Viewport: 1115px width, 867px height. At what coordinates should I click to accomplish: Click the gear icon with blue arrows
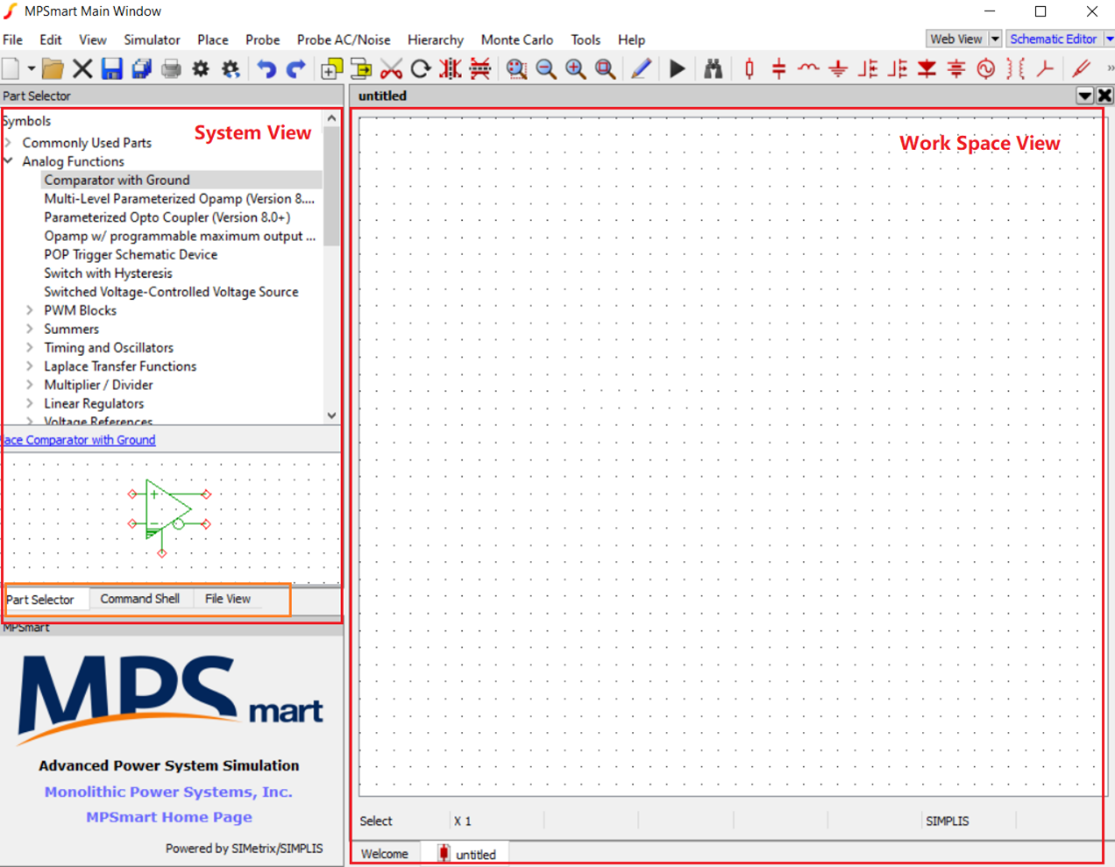pos(230,69)
